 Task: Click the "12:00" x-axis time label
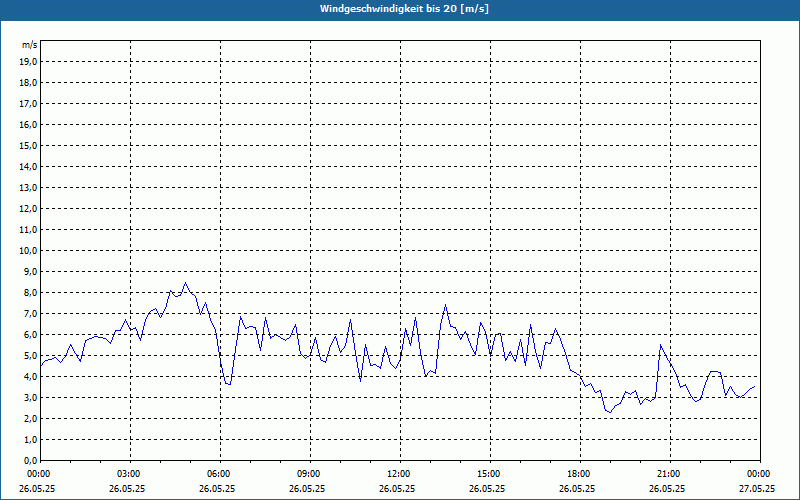pyautogui.click(x=399, y=474)
